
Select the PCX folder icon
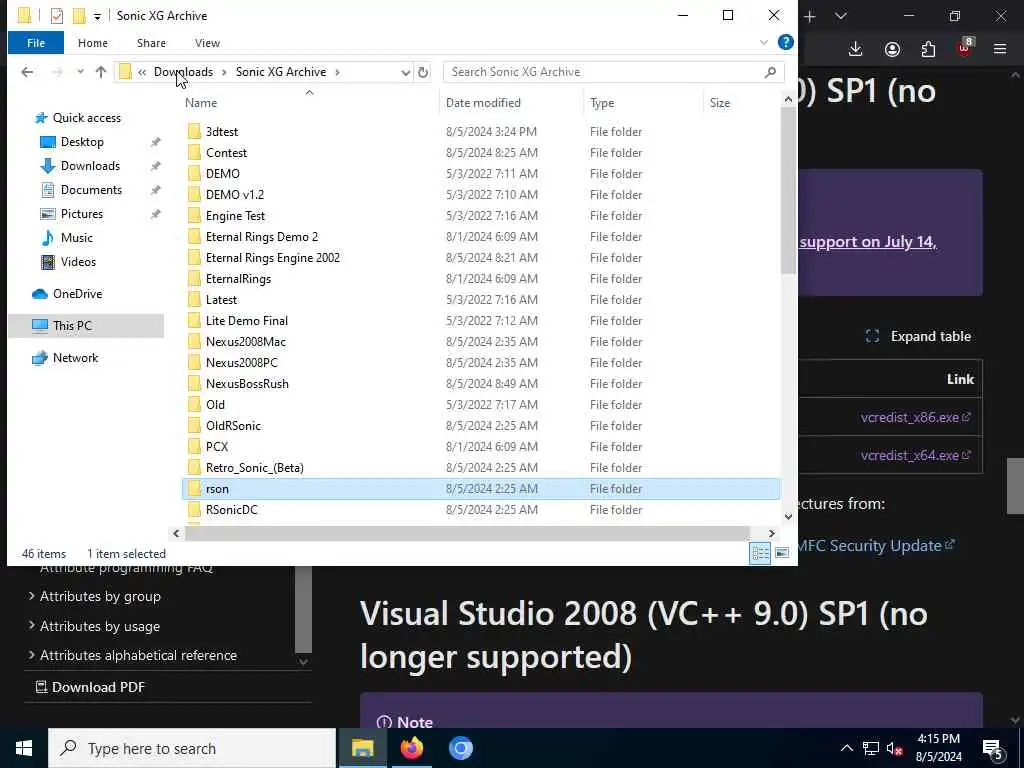pyautogui.click(x=194, y=447)
